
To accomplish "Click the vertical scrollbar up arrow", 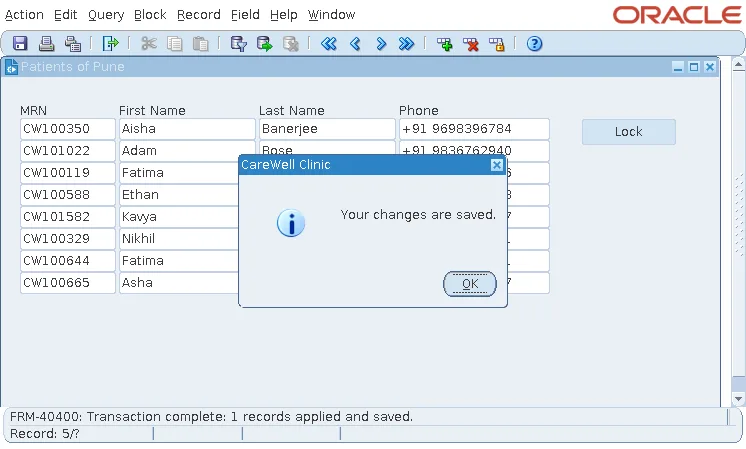I will point(738,64).
